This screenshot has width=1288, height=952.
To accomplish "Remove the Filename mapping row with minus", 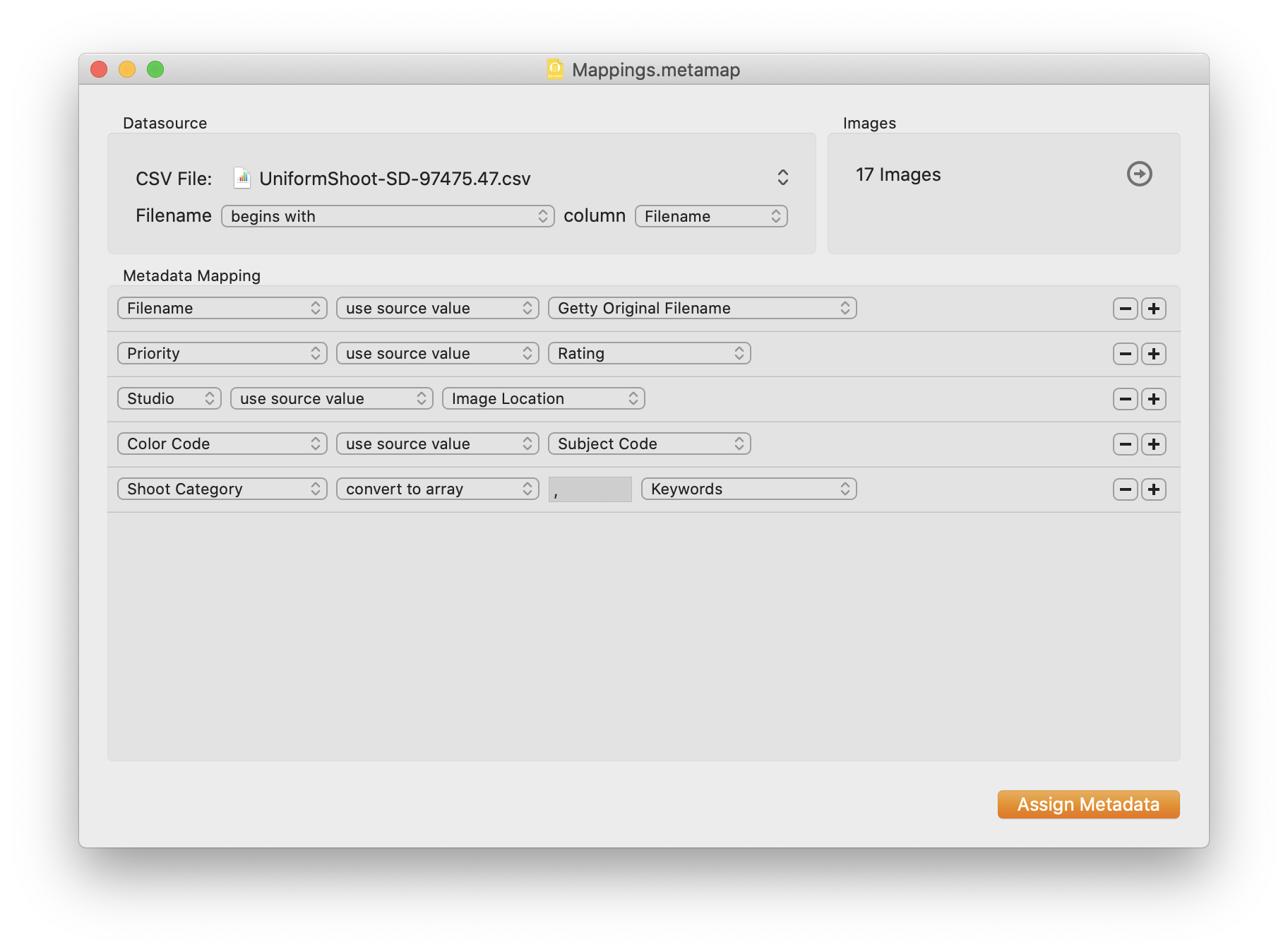I will (1125, 309).
